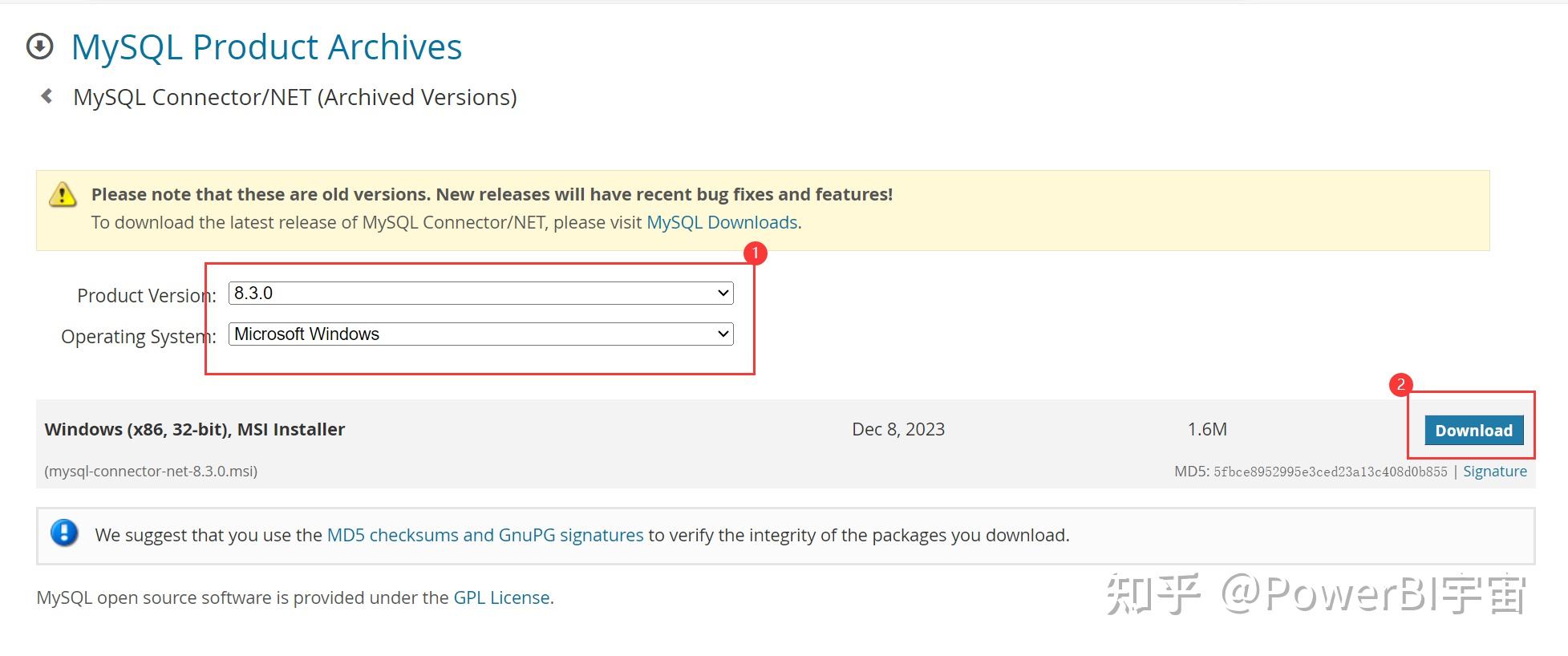Click the red number 1 badge
This screenshot has width=1568, height=656.
tap(755, 253)
